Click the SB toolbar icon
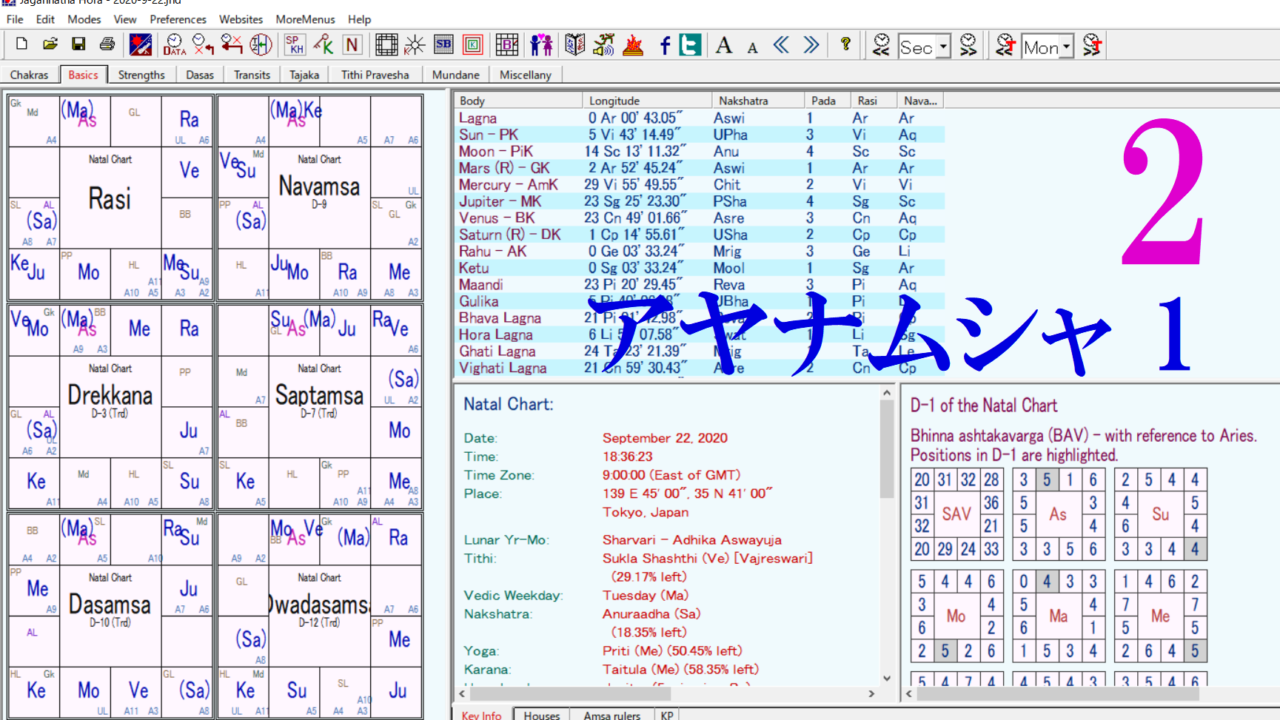Image resolution: width=1280 pixels, height=720 pixels. (x=444, y=45)
